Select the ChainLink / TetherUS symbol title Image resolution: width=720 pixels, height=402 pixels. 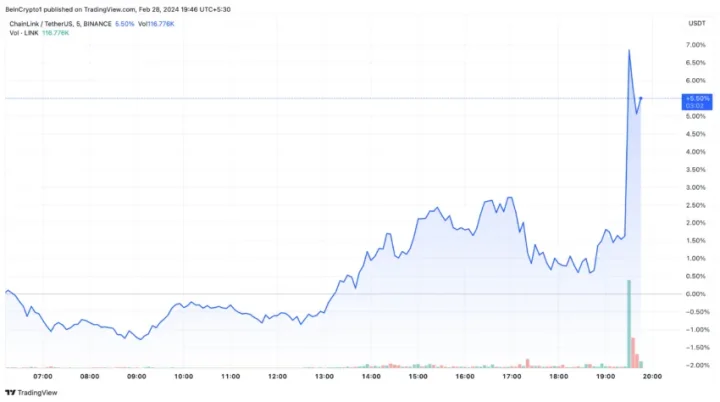coord(60,24)
